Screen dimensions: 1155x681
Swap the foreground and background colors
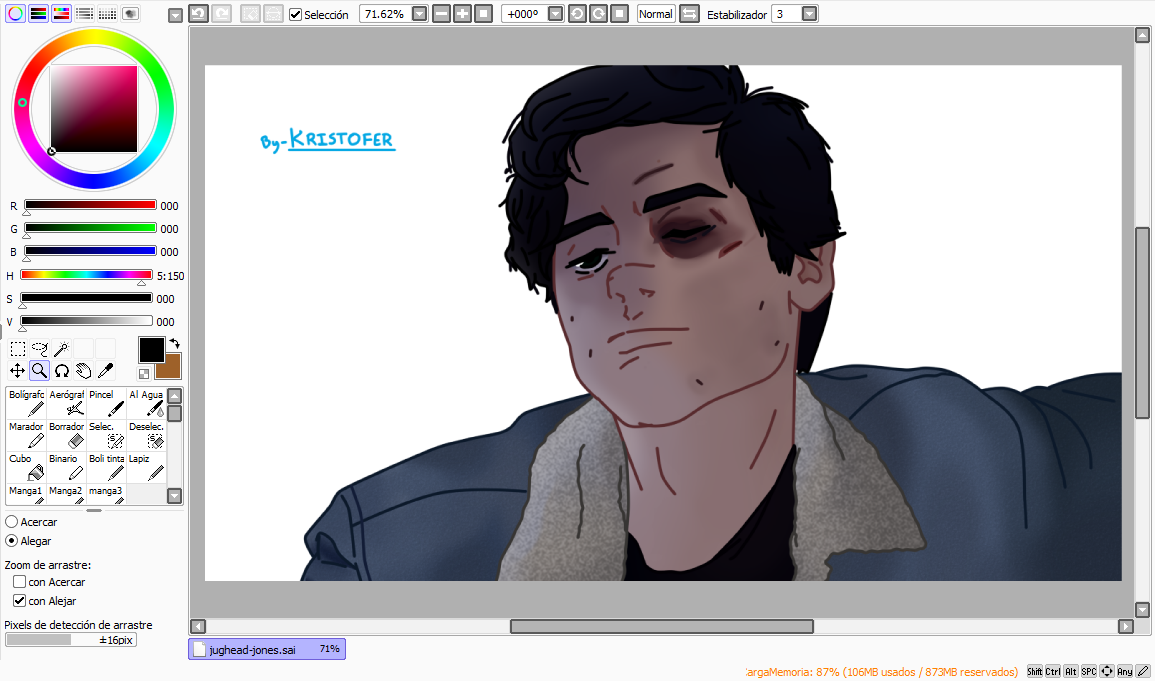click(175, 344)
